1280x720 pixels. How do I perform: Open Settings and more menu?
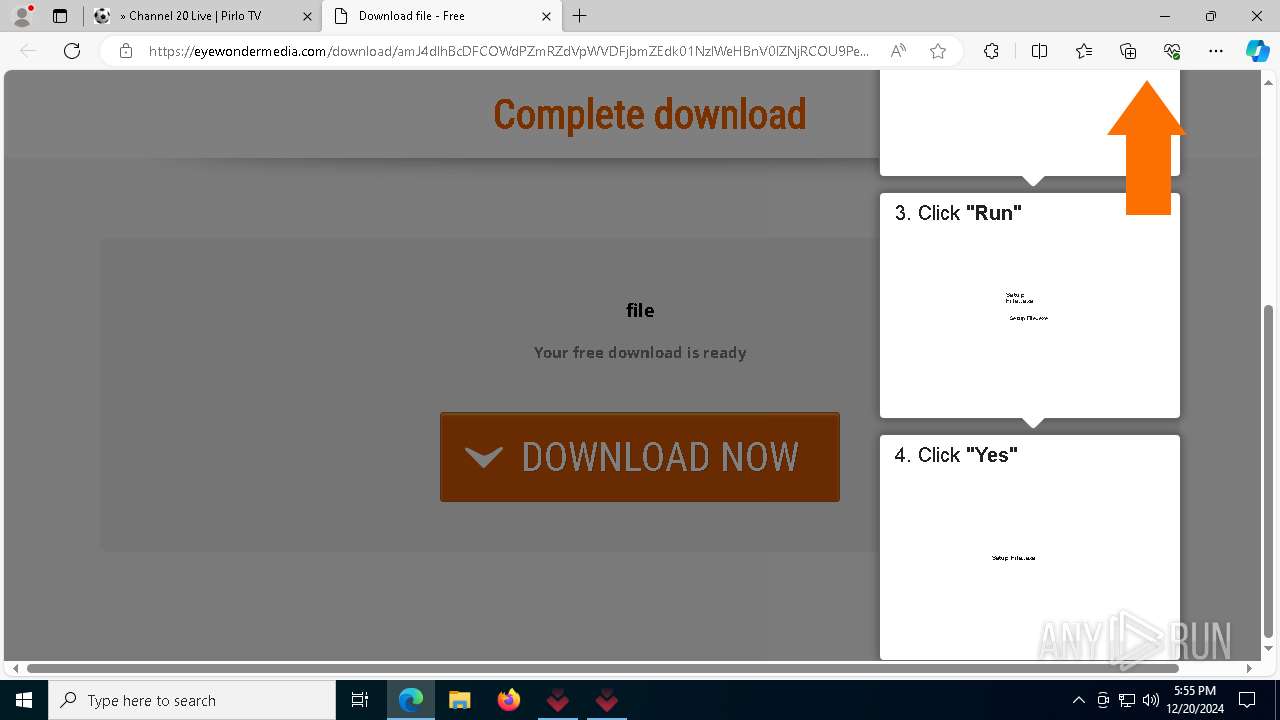(x=1216, y=51)
